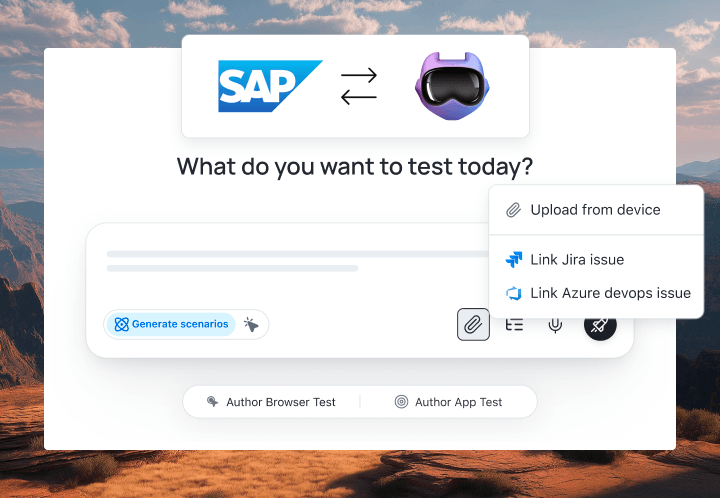Screen dimensions: 720x498
Task: Choose Upload from device
Action: [x=595, y=210]
